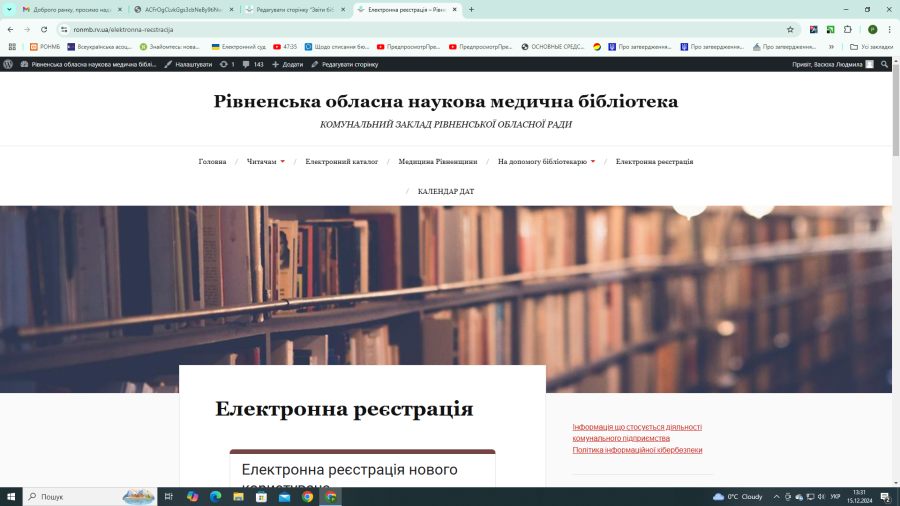
Task: Open Task View on the taskbar
Action: coord(169,497)
